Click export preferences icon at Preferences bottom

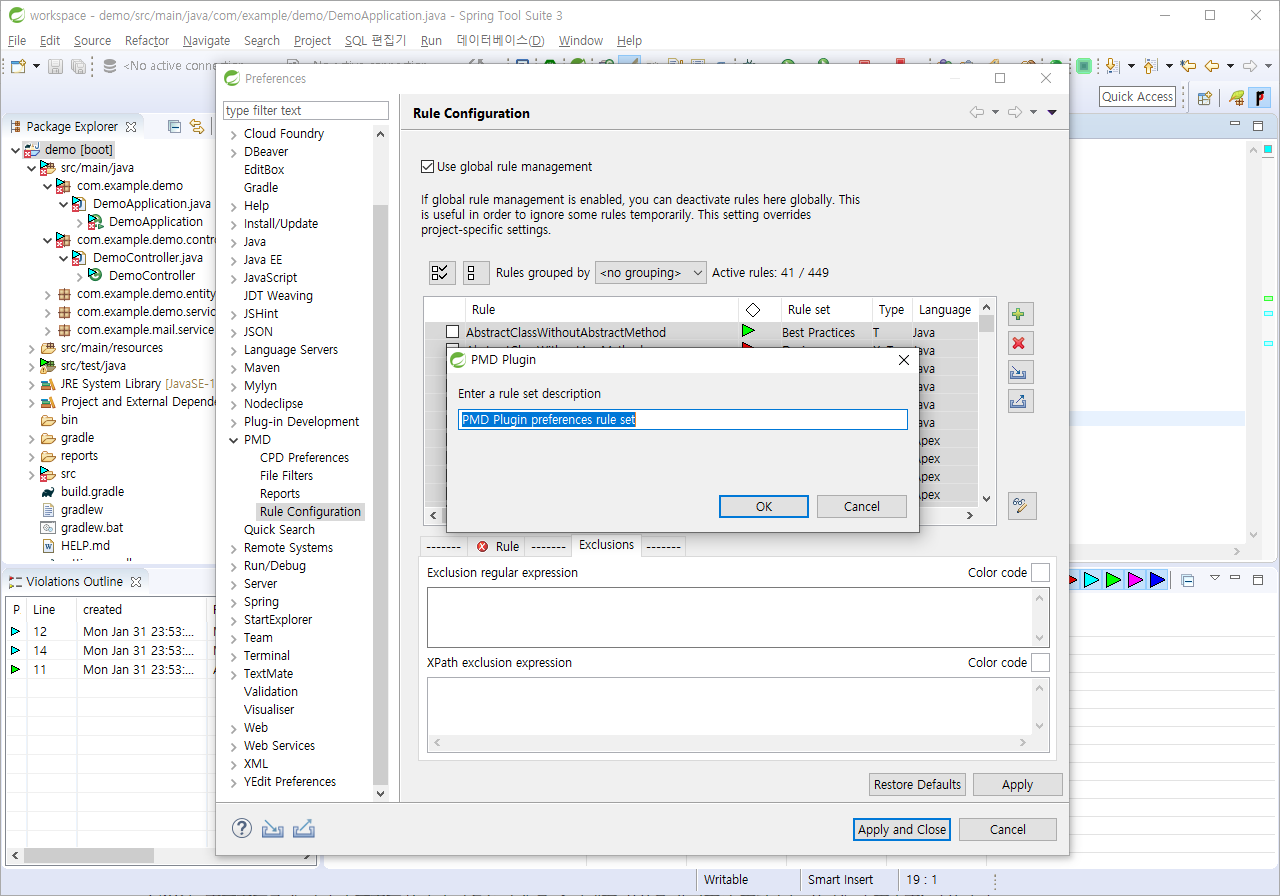click(x=304, y=829)
